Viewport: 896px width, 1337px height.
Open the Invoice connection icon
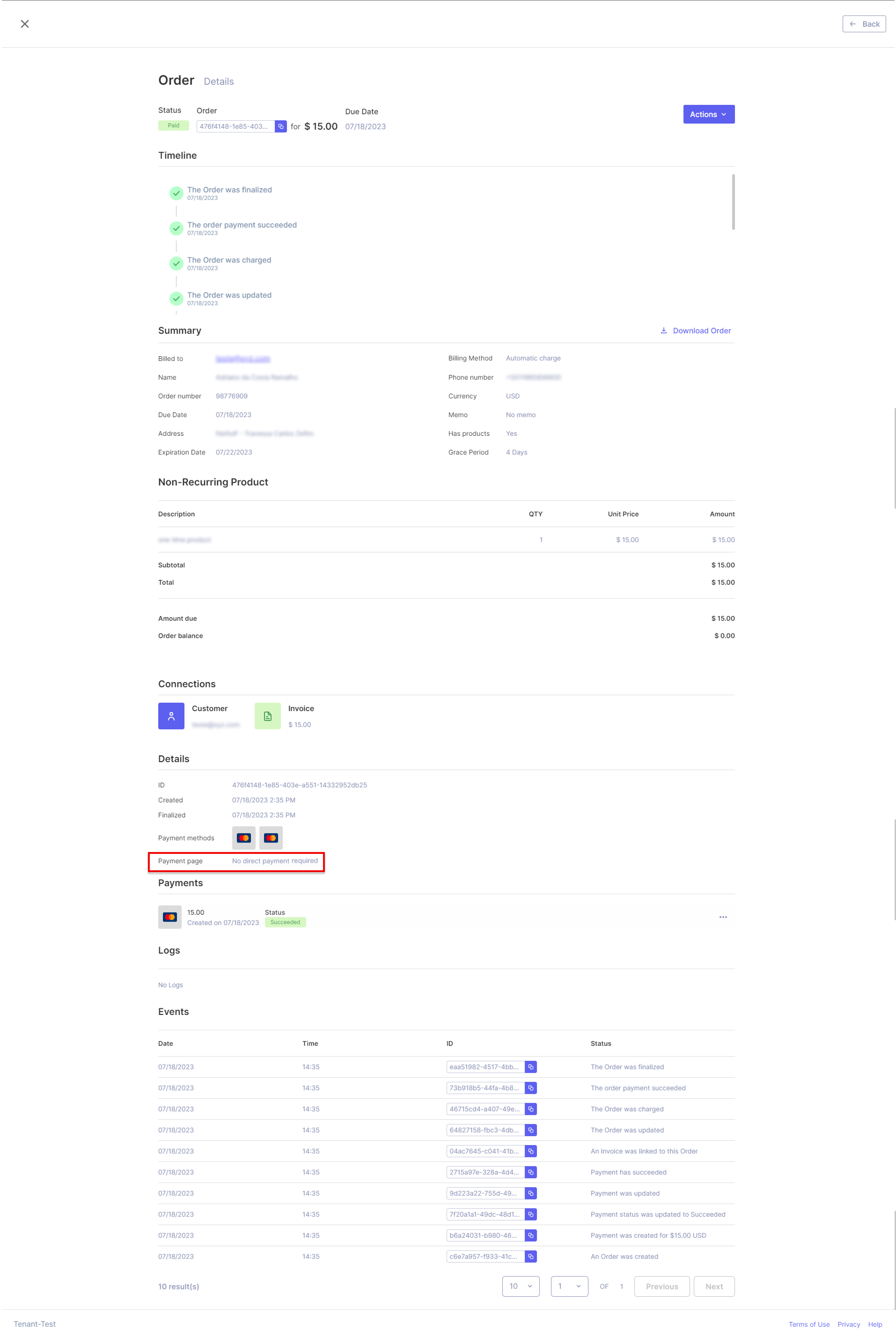[x=268, y=716]
